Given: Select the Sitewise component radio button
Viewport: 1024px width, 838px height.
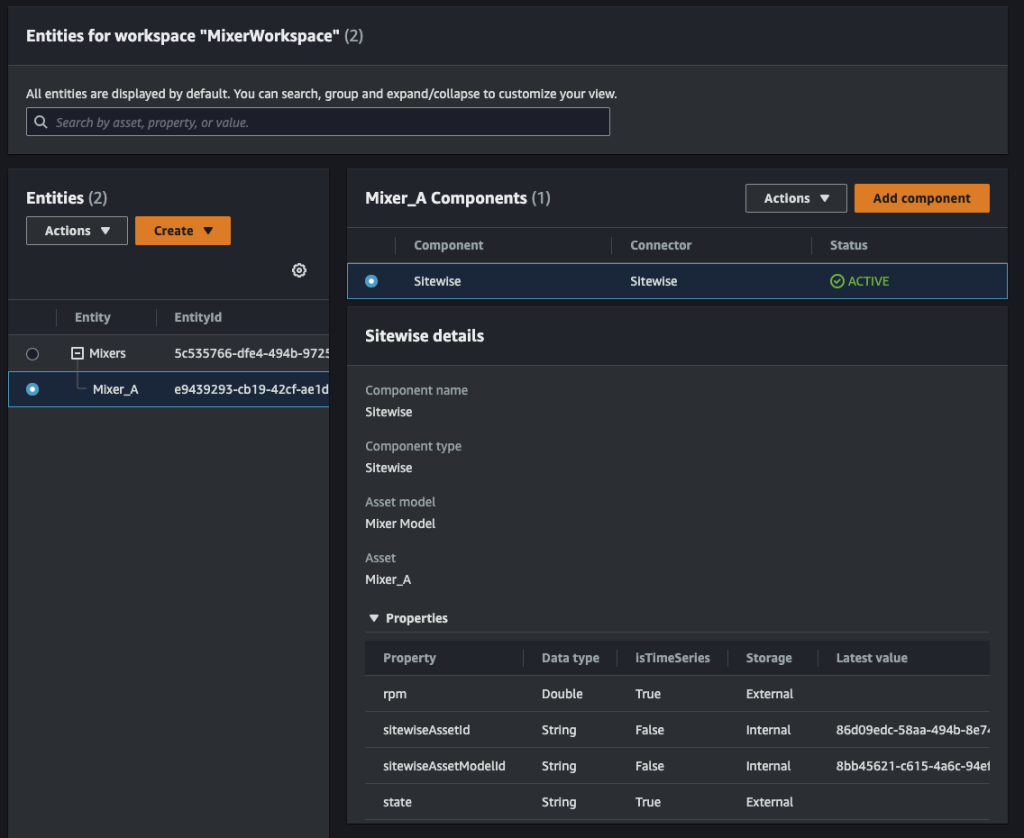Looking at the screenshot, I should click(372, 282).
